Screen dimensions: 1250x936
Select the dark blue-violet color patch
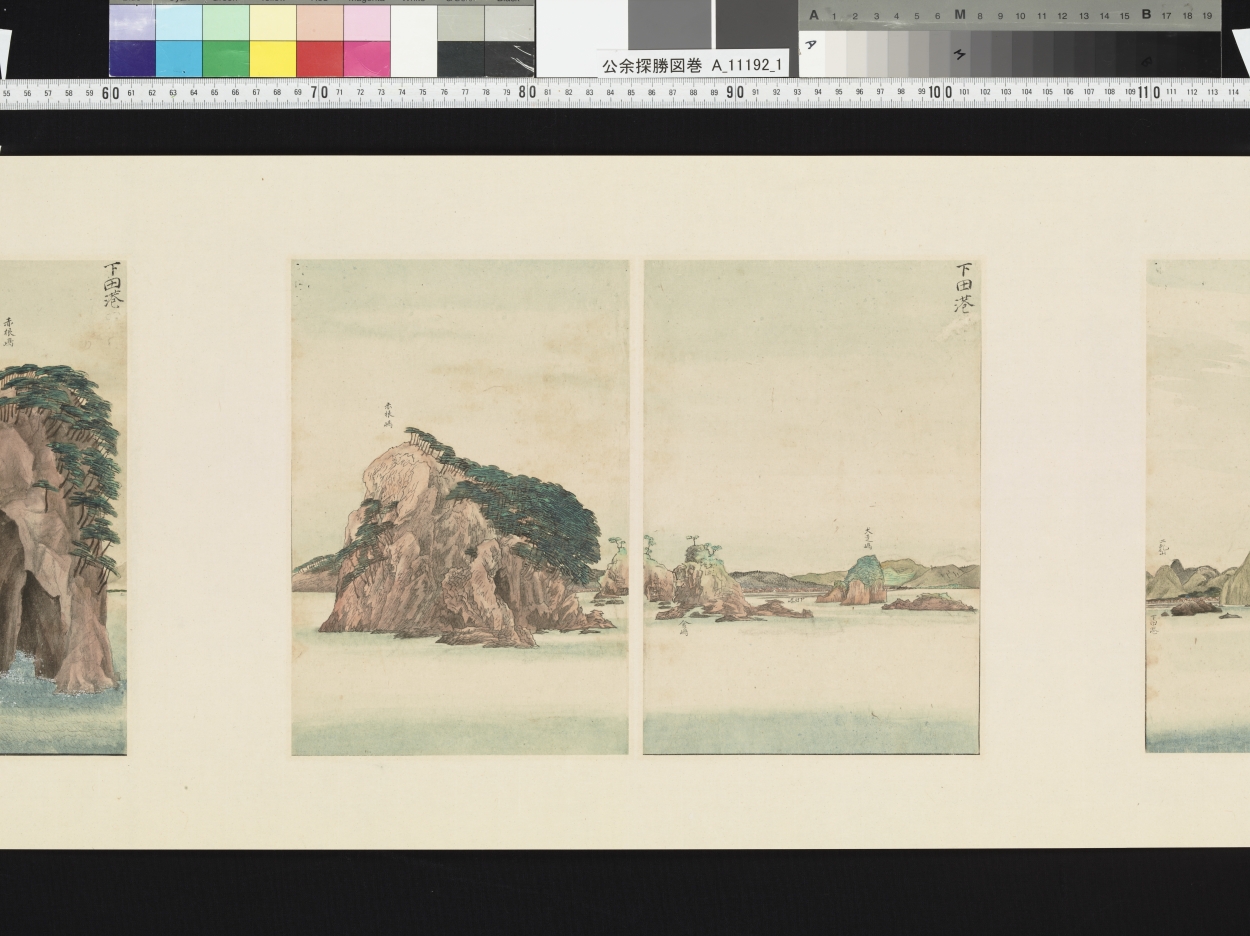(x=131, y=58)
